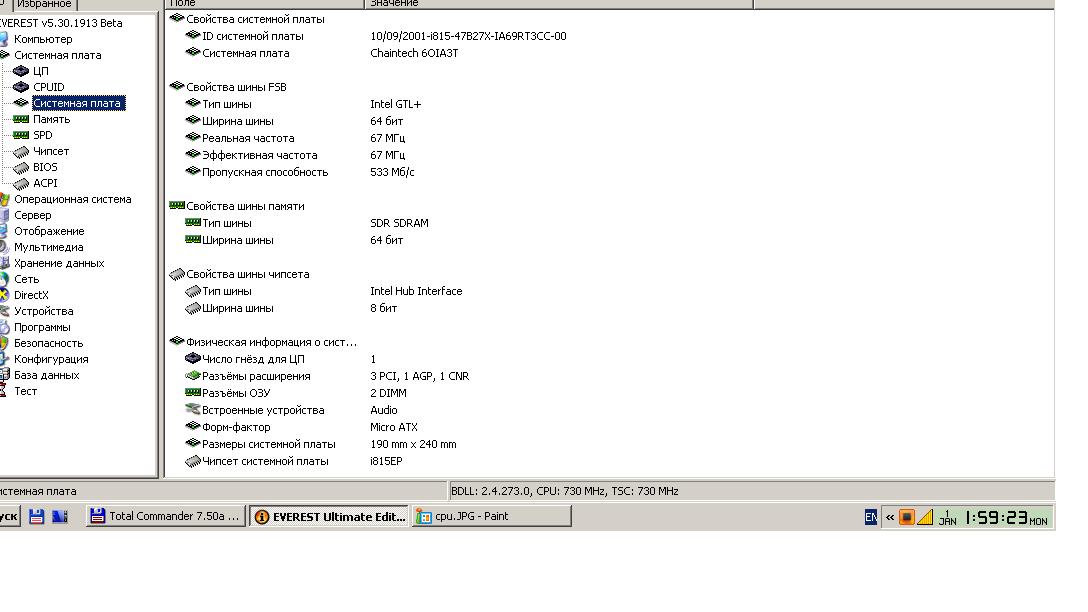Expand hidden tray icons chevron

pos(889,517)
